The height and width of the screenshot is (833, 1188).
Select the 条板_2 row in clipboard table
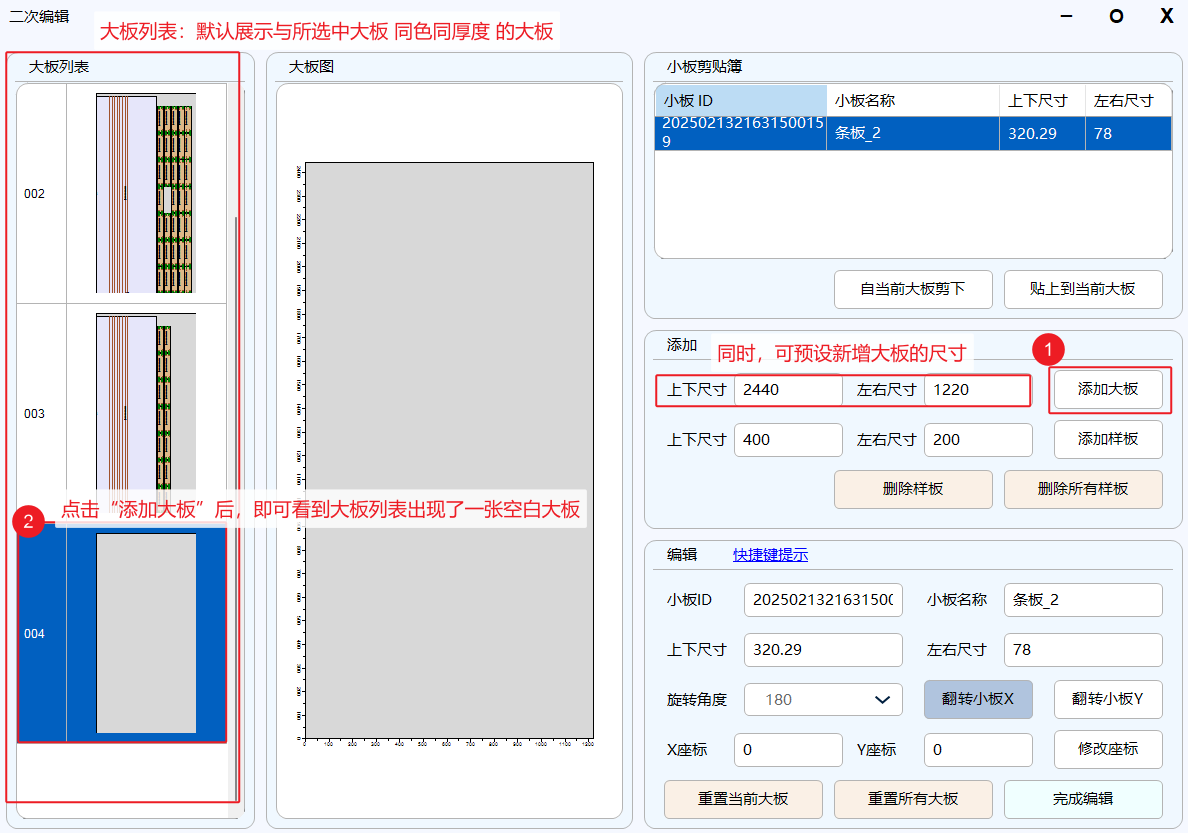pos(912,133)
